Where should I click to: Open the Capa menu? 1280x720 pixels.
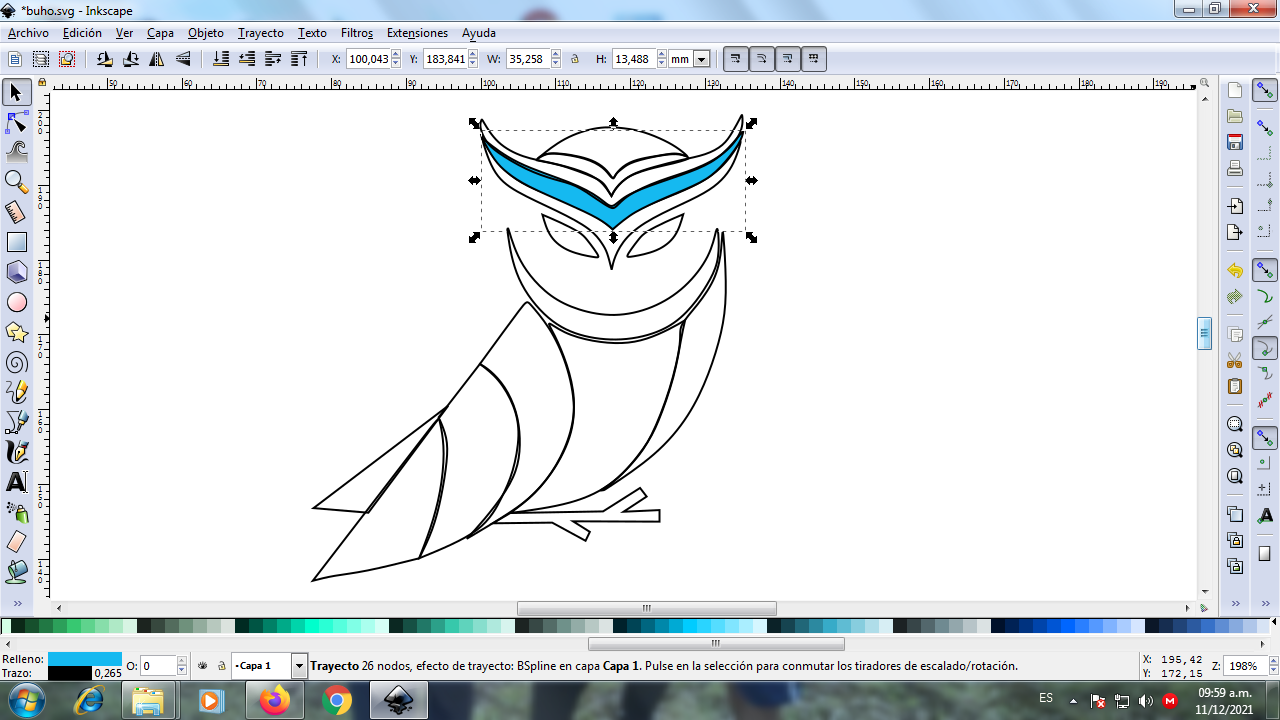[x=160, y=33]
